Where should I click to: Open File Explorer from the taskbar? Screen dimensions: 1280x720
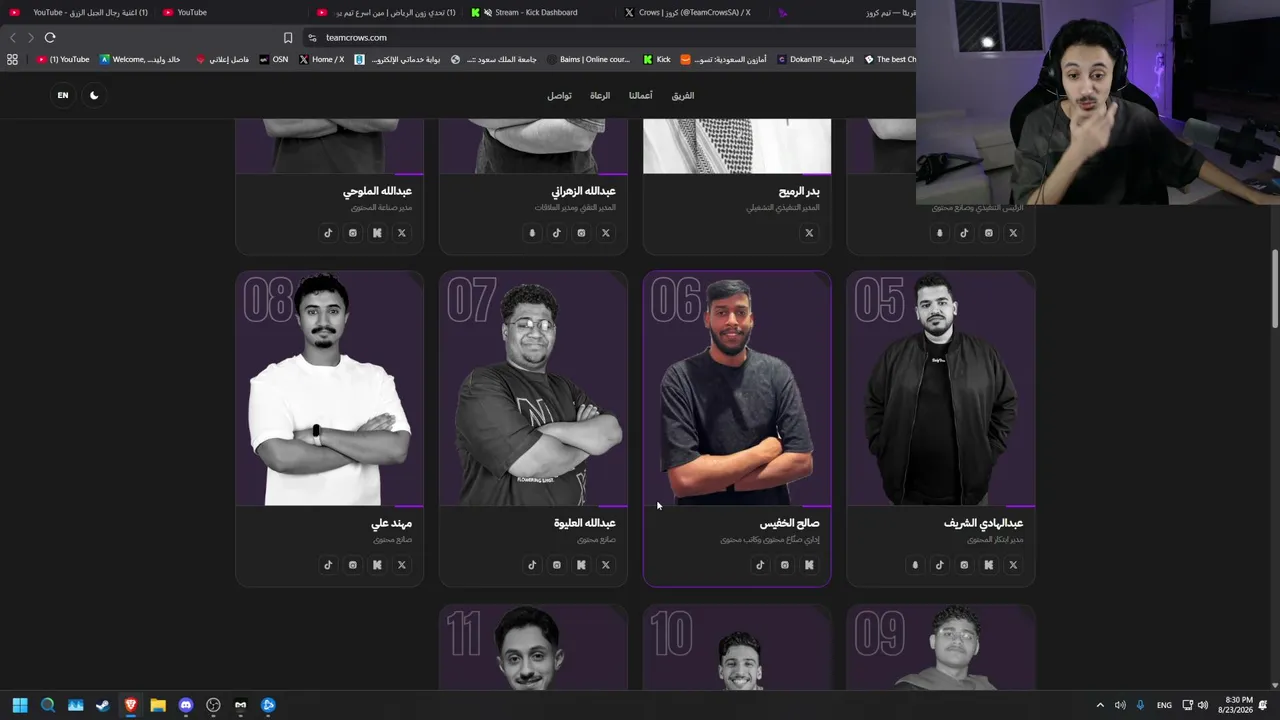coord(158,705)
